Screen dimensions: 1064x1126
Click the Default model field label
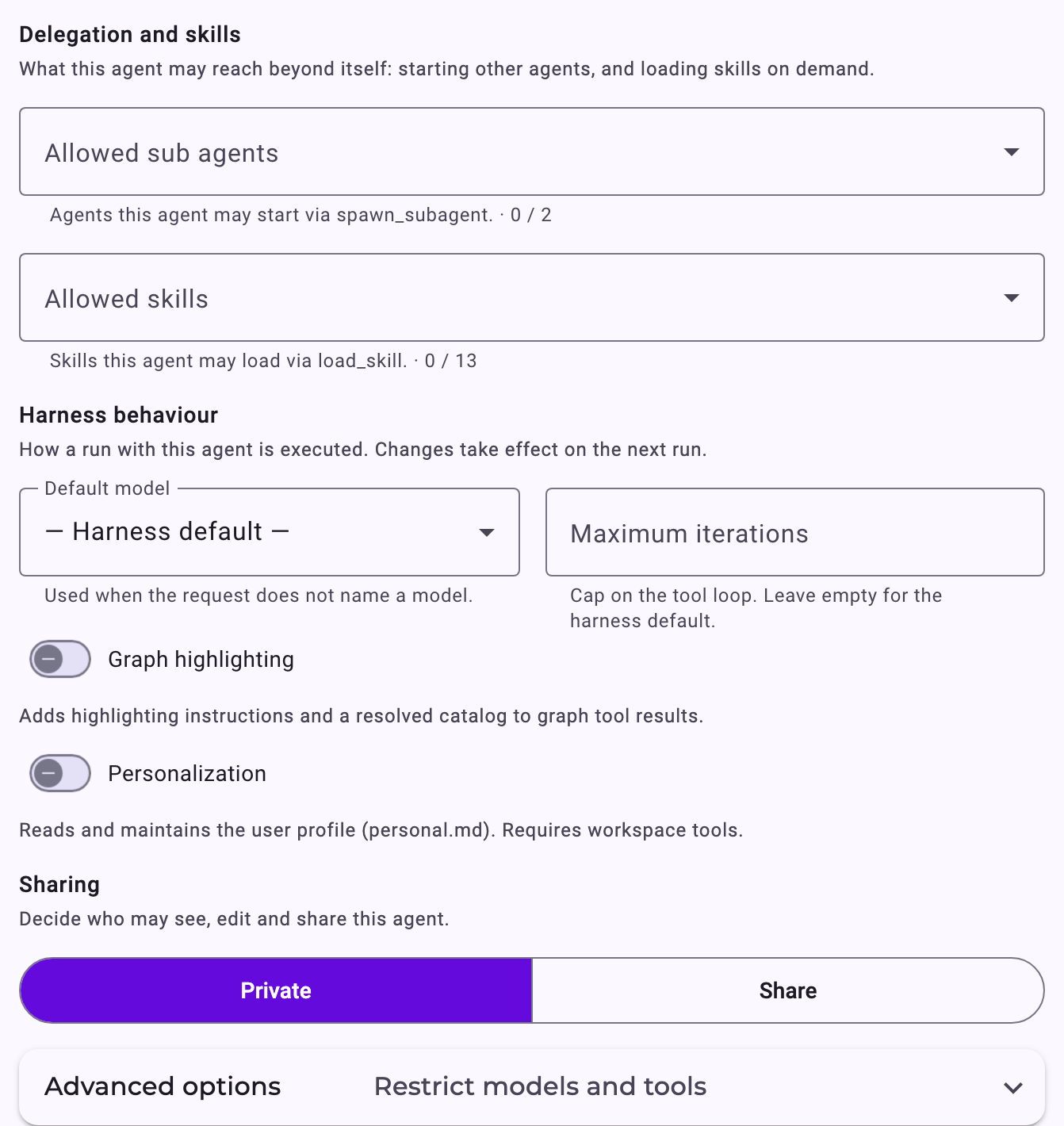[107, 488]
